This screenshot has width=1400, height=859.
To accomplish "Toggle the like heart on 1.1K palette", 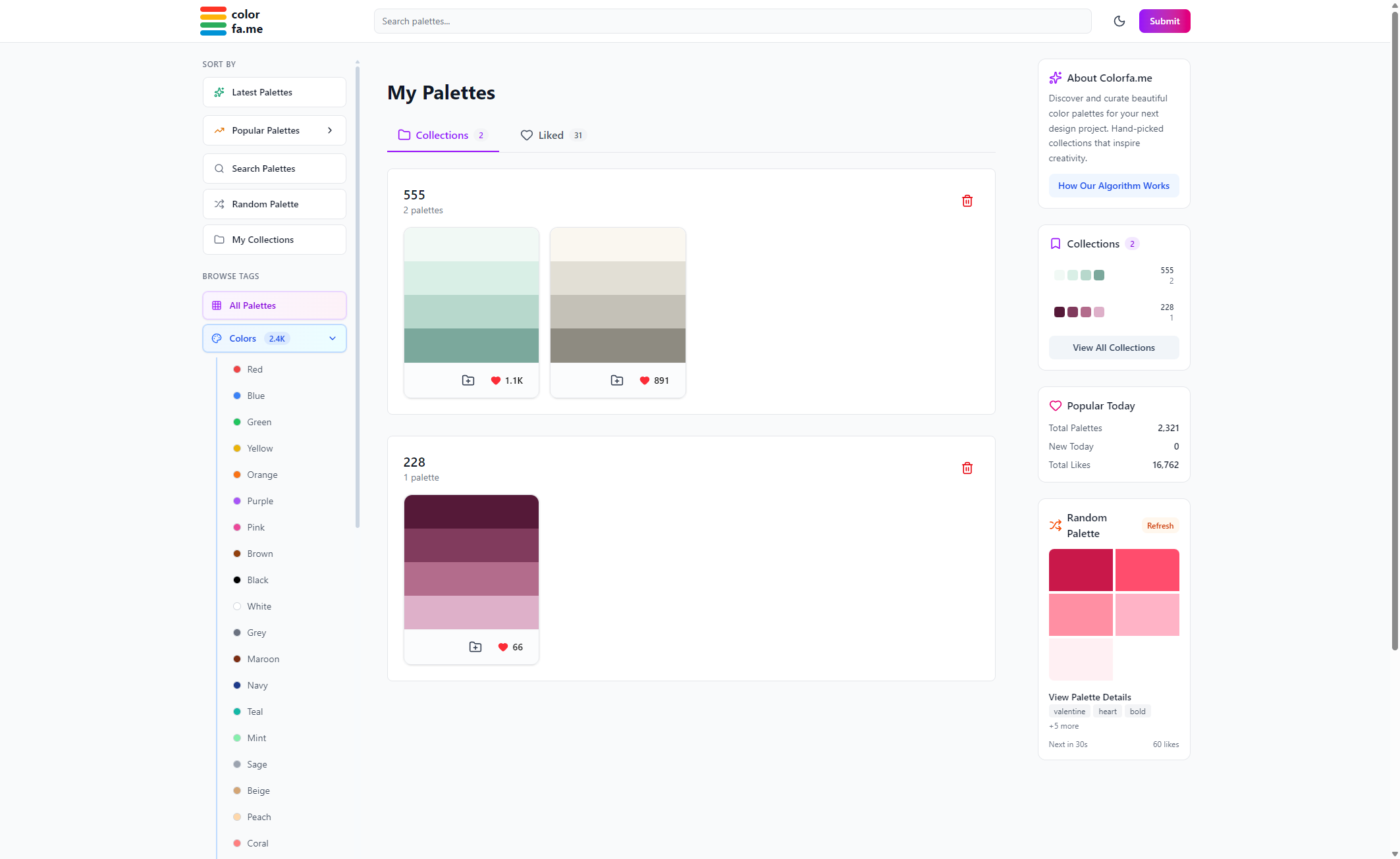I will coord(496,380).
